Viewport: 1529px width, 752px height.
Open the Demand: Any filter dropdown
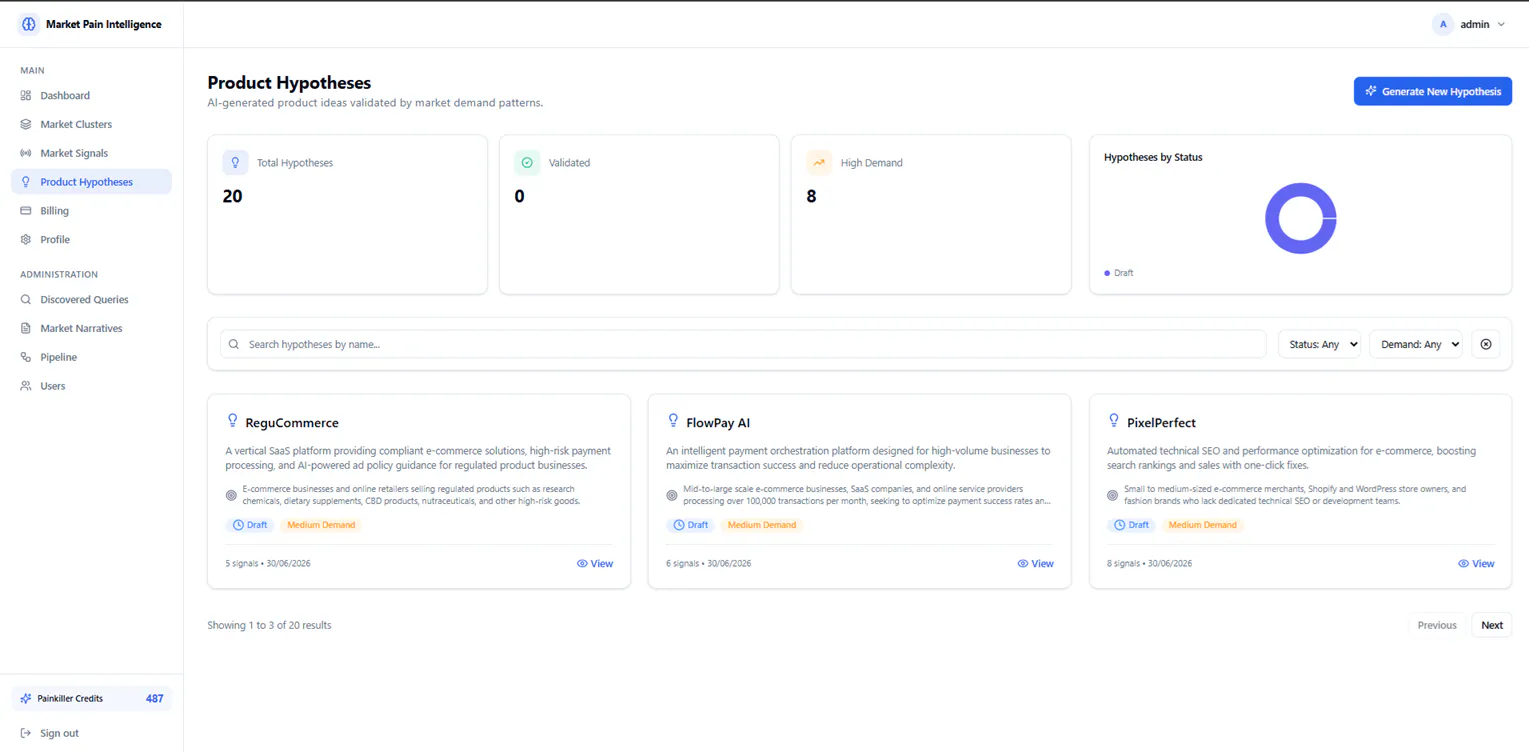pos(1415,344)
